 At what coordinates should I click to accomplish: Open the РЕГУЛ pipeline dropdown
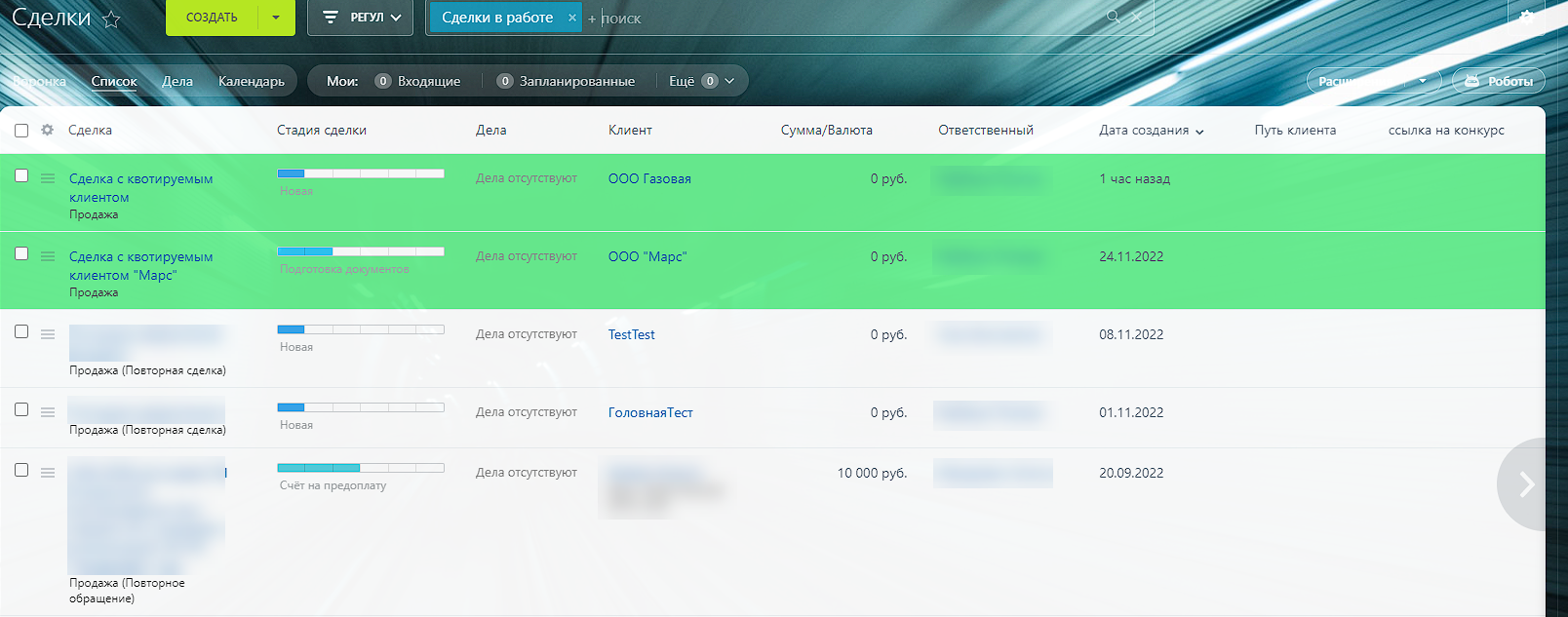click(360, 18)
